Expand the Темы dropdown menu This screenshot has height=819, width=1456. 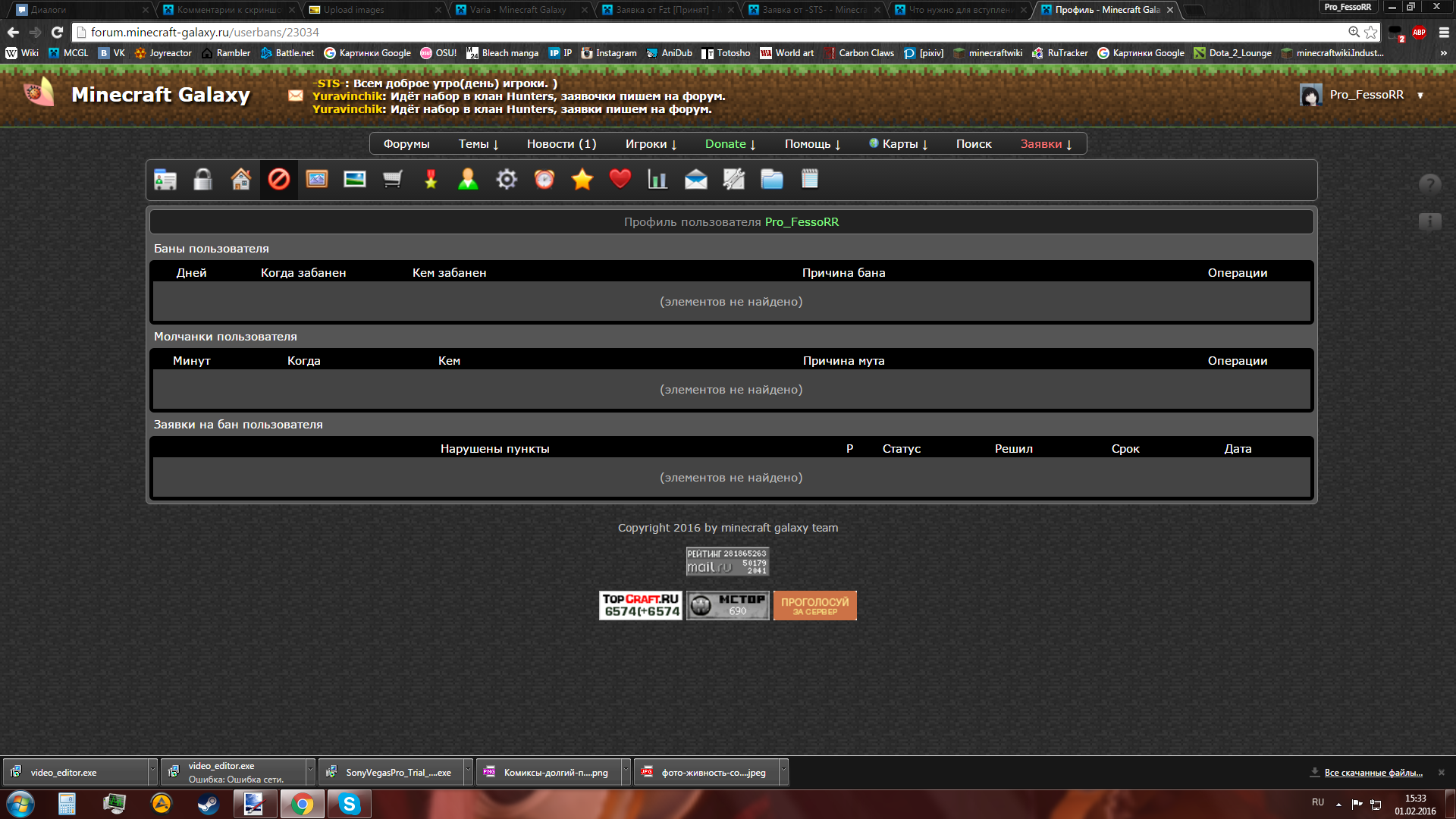coord(478,144)
